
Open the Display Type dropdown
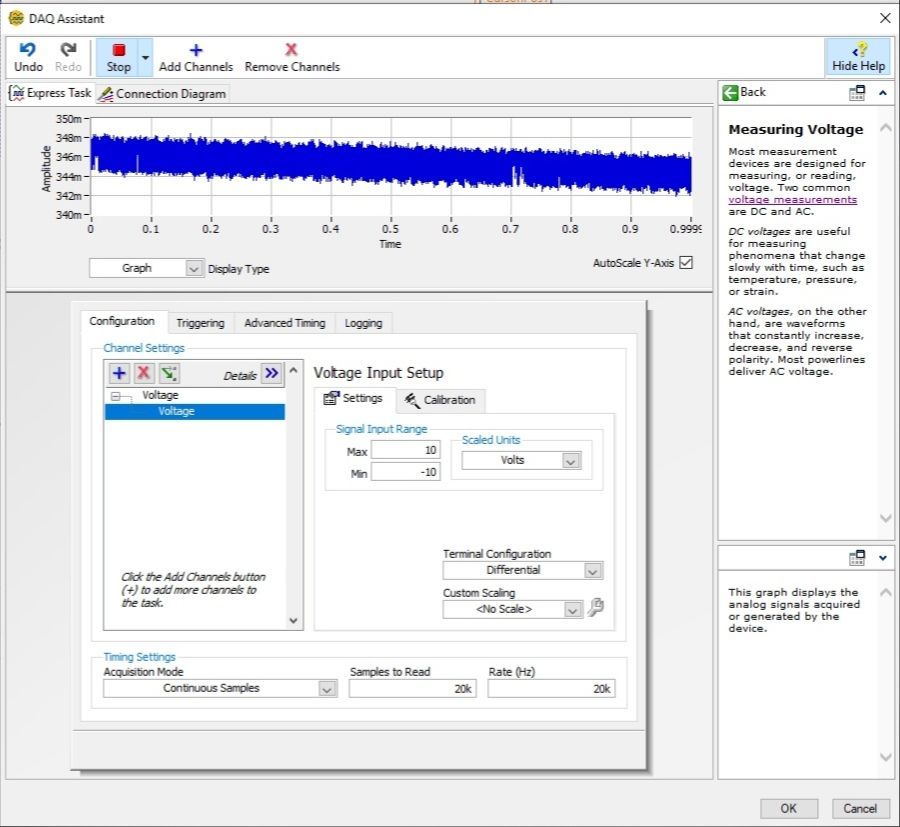coord(193,268)
